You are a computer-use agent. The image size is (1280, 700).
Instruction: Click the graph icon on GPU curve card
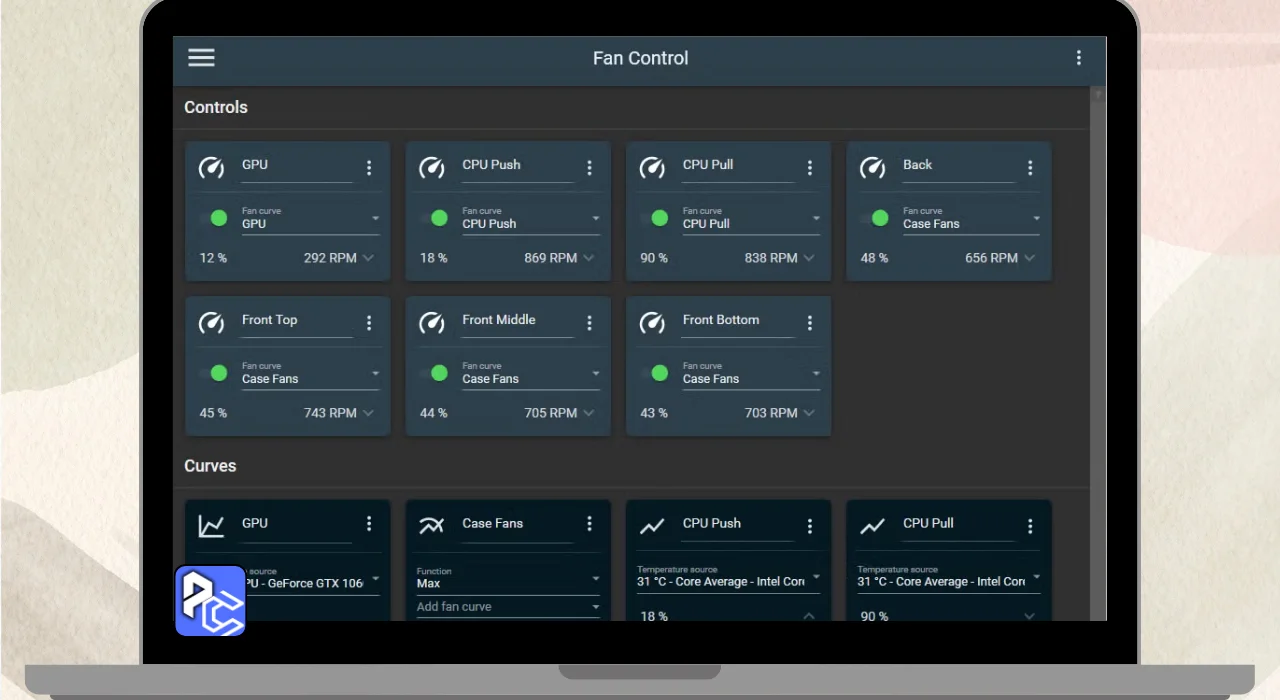pos(211,525)
